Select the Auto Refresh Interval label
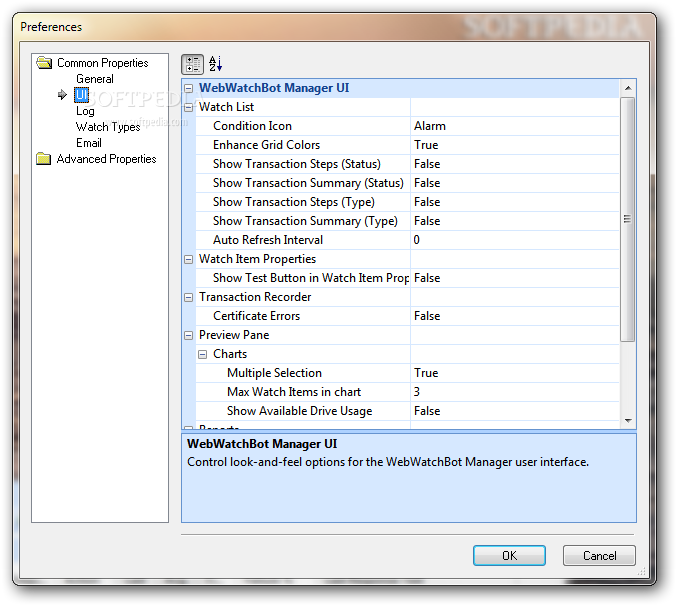This screenshot has width=677, height=606. coord(268,240)
